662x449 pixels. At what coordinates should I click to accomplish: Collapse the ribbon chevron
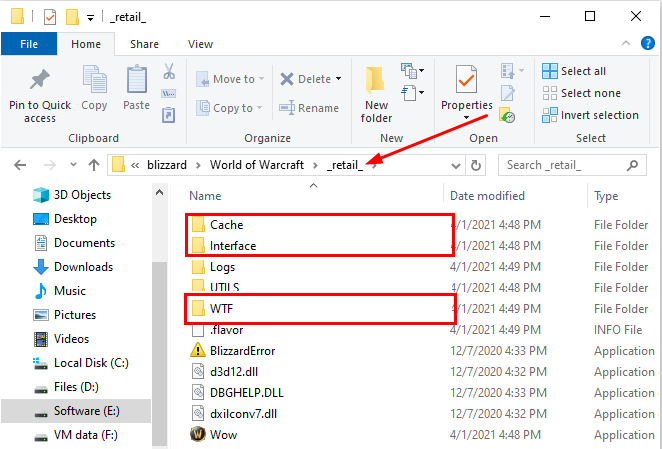point(626,43)
